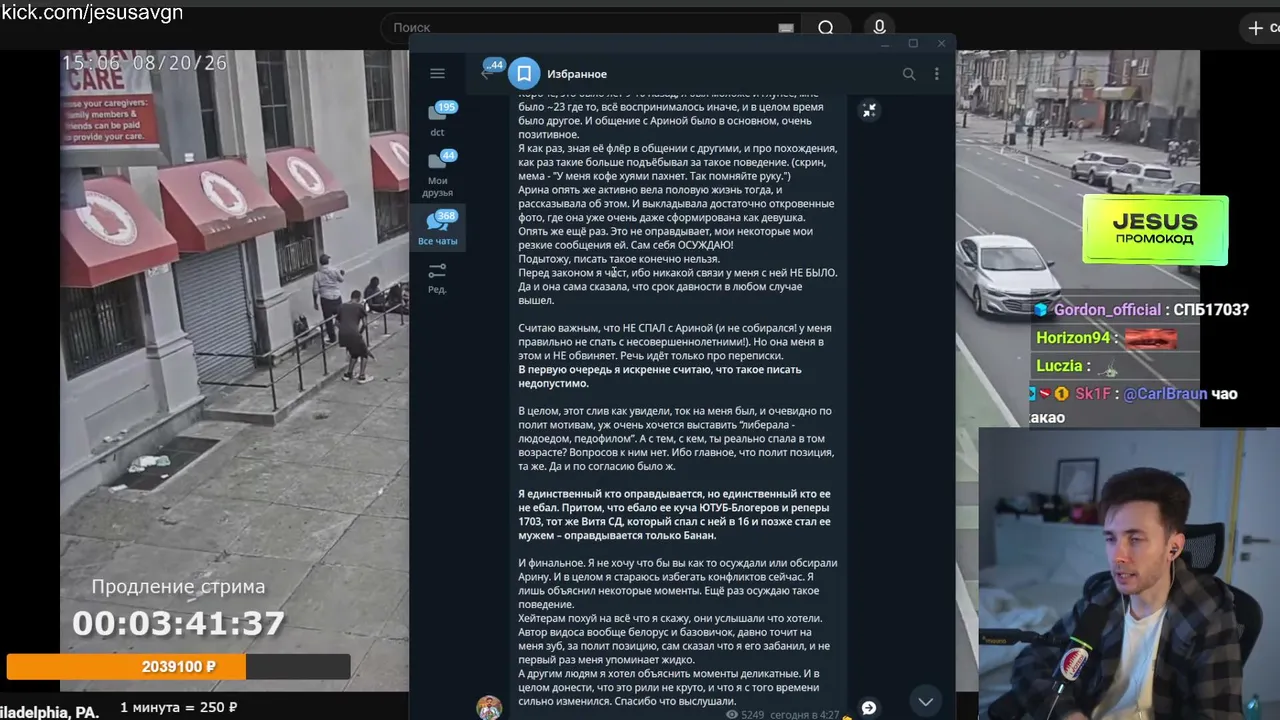Screen dimensions: 1280x720
Task: Open Luczia username in stream chat
Action: [1060, 366]
